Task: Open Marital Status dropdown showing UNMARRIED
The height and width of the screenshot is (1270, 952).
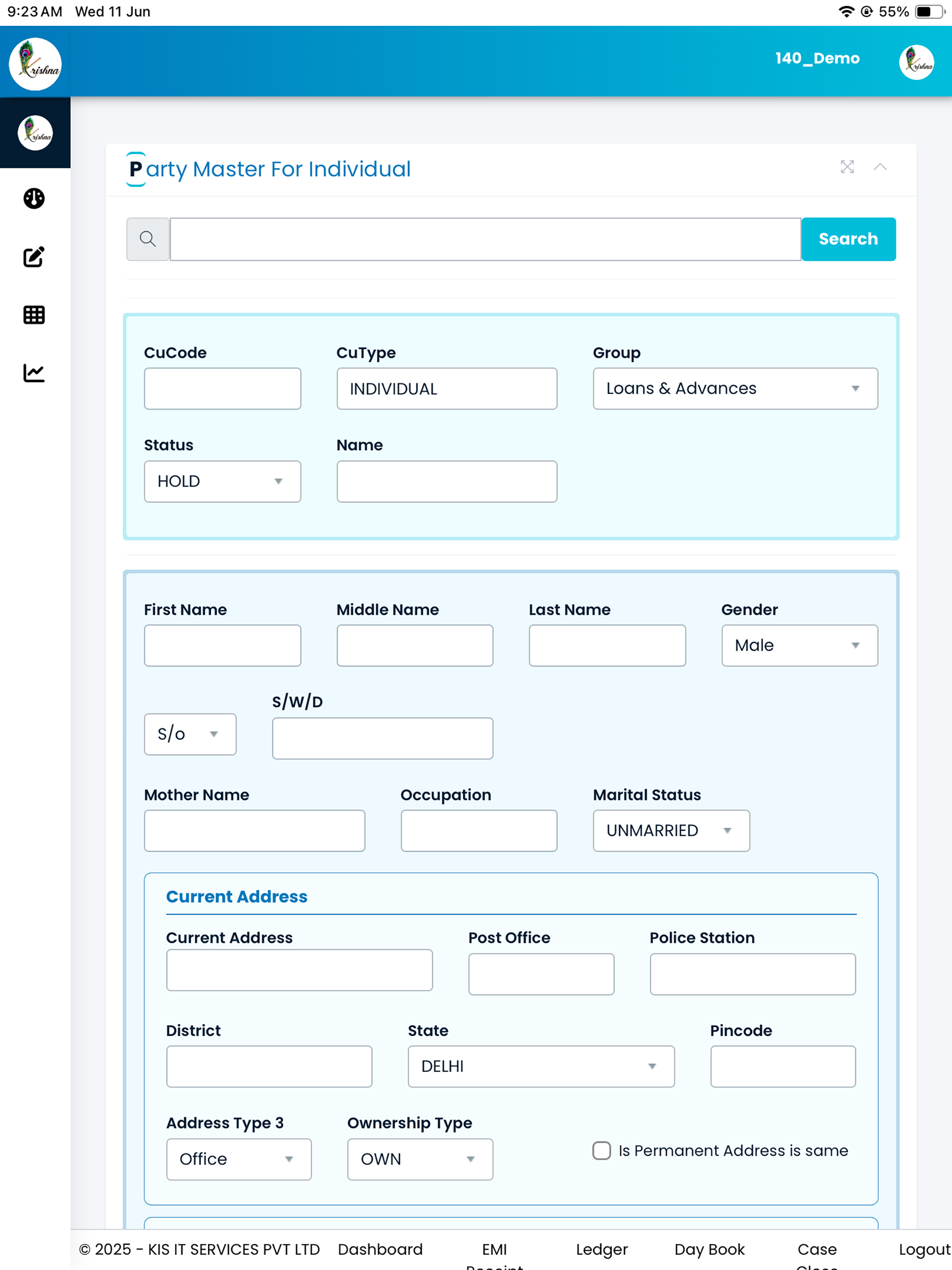Action: pyautogui.click(x=672, y=830)
